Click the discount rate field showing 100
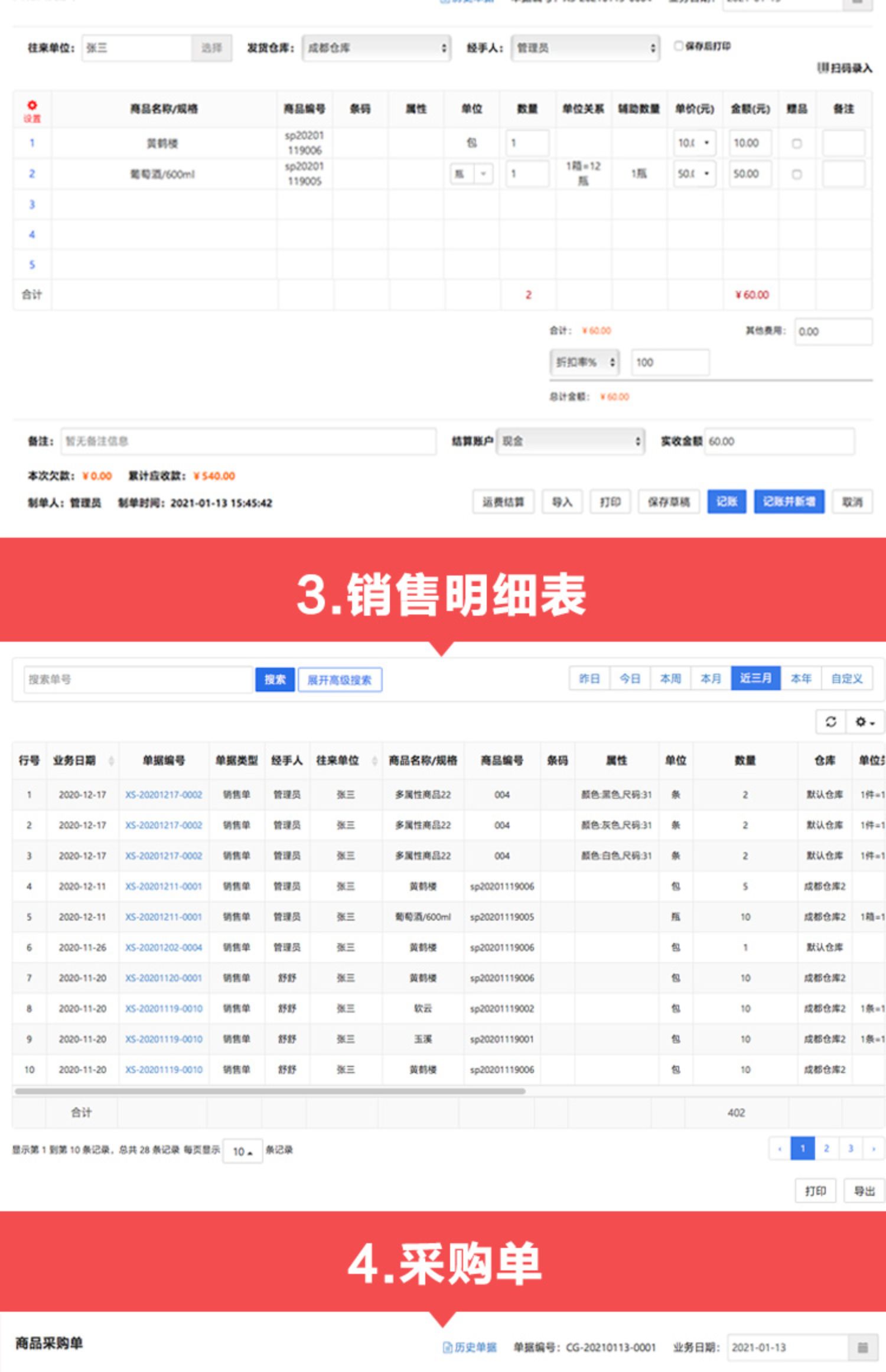The width and height of the screenshot is (886, 1372). [x=670, y=362]
